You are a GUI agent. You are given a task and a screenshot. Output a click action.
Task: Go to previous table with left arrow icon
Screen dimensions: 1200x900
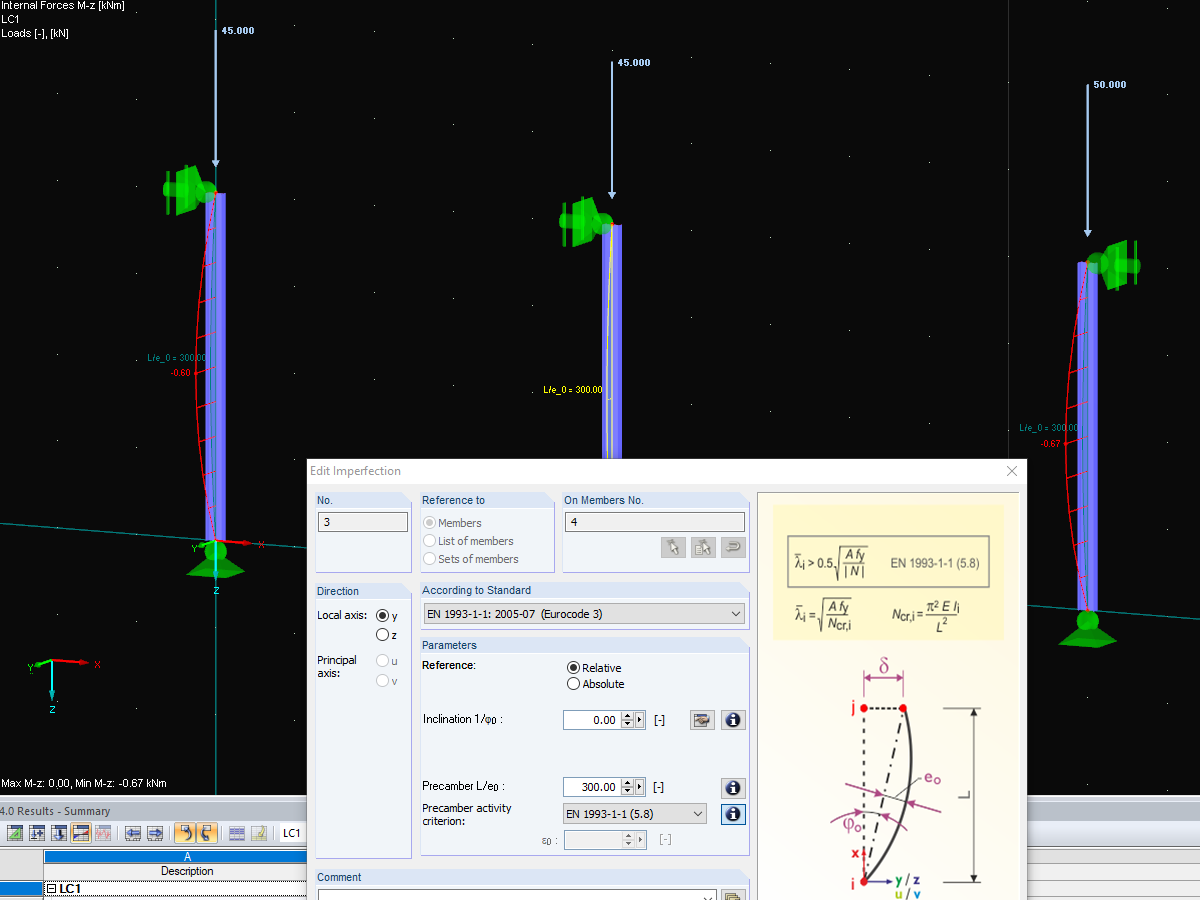click(x=132, y=833)
